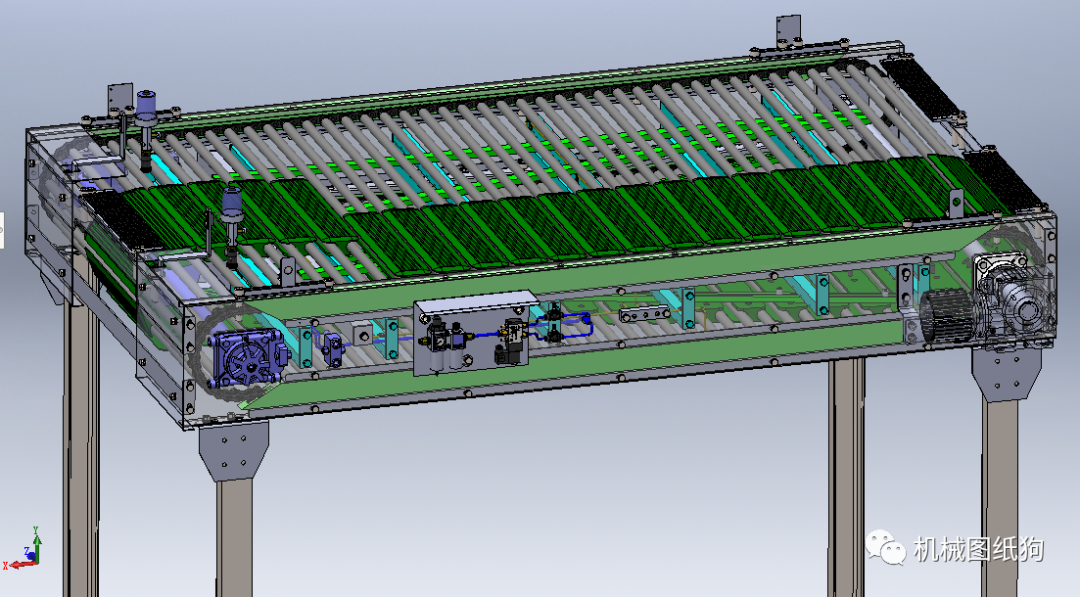Click the small blue block left of the control panel

tap(333, 348)
